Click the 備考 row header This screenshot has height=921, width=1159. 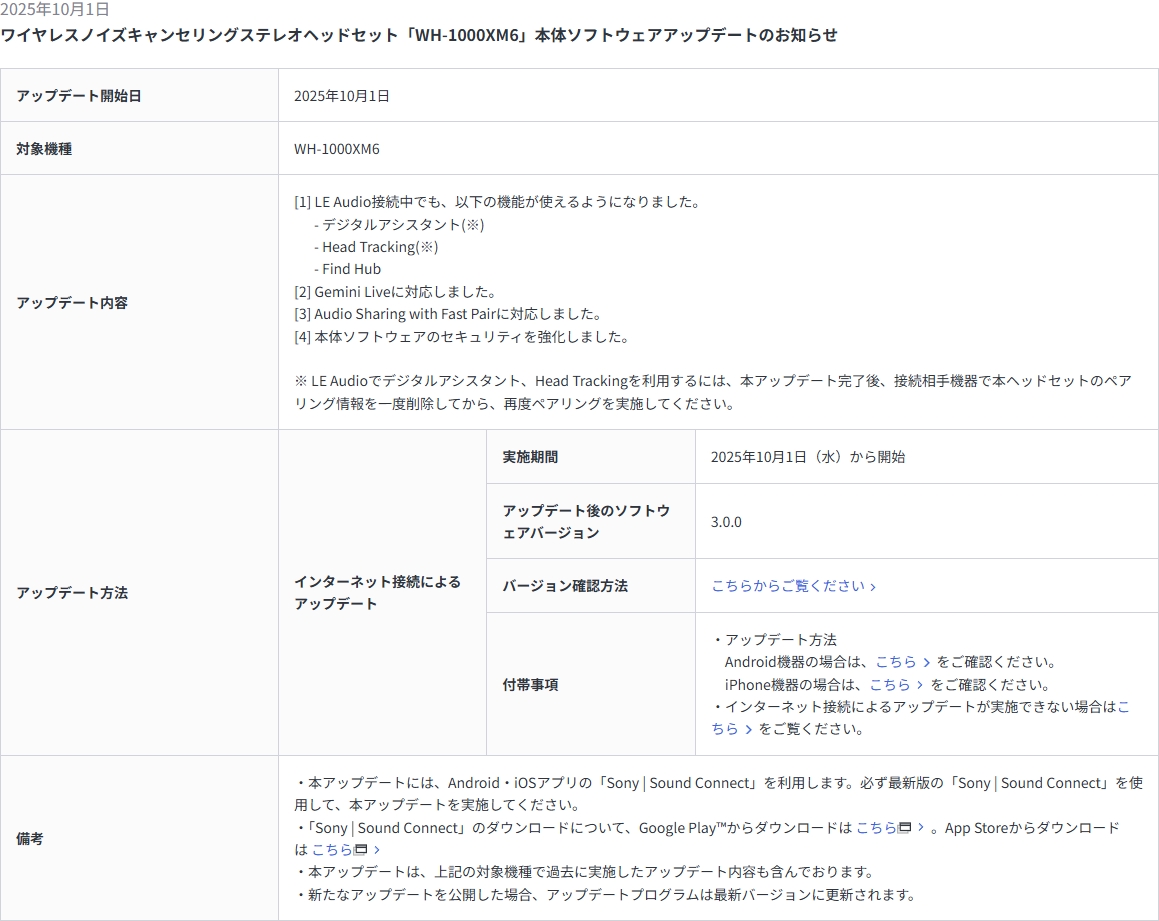click(30, 839)
